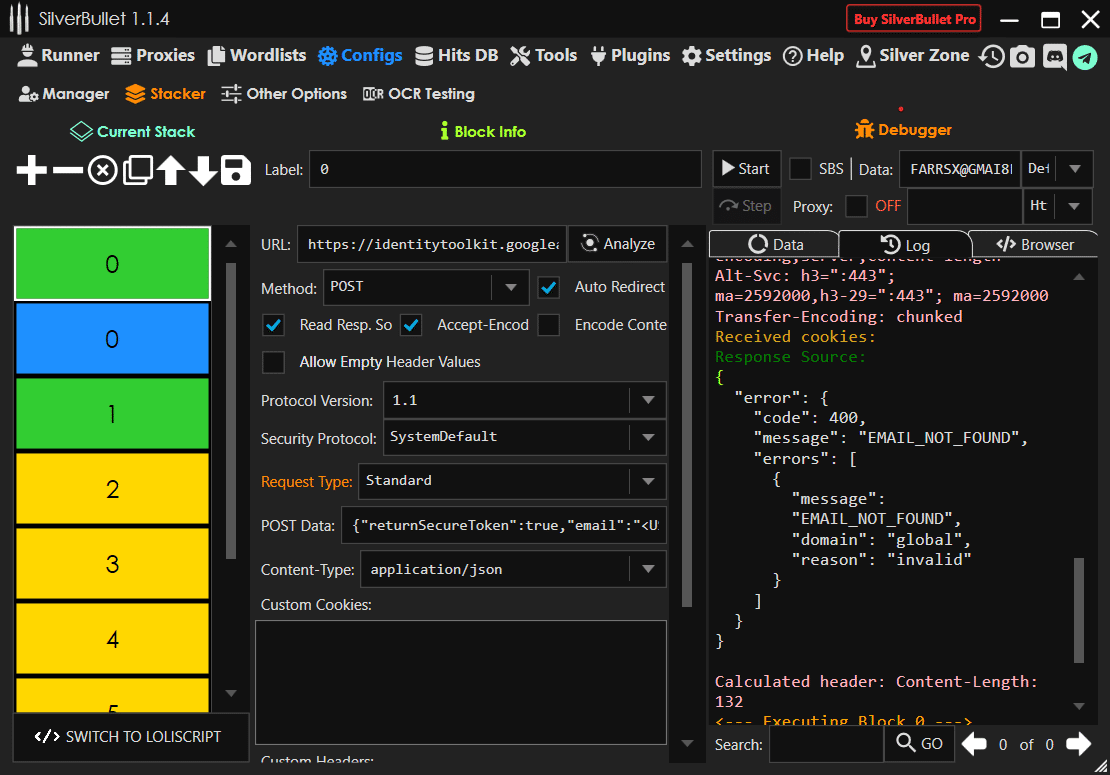Image resolution: width=1110 pixels, height=775 pixels.
Task: Switch to the Browser tab
Action: coord(1035,244)
